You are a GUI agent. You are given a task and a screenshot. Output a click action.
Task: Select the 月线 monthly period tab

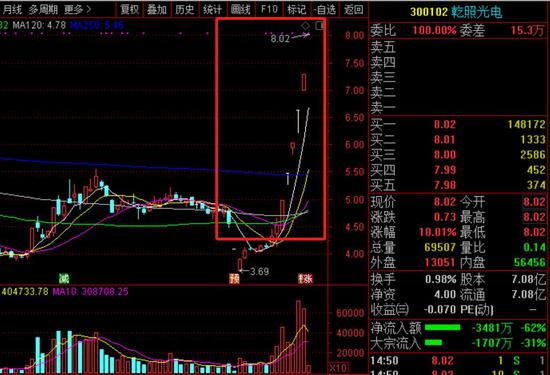pyautogui.click(x=12, y=9)
